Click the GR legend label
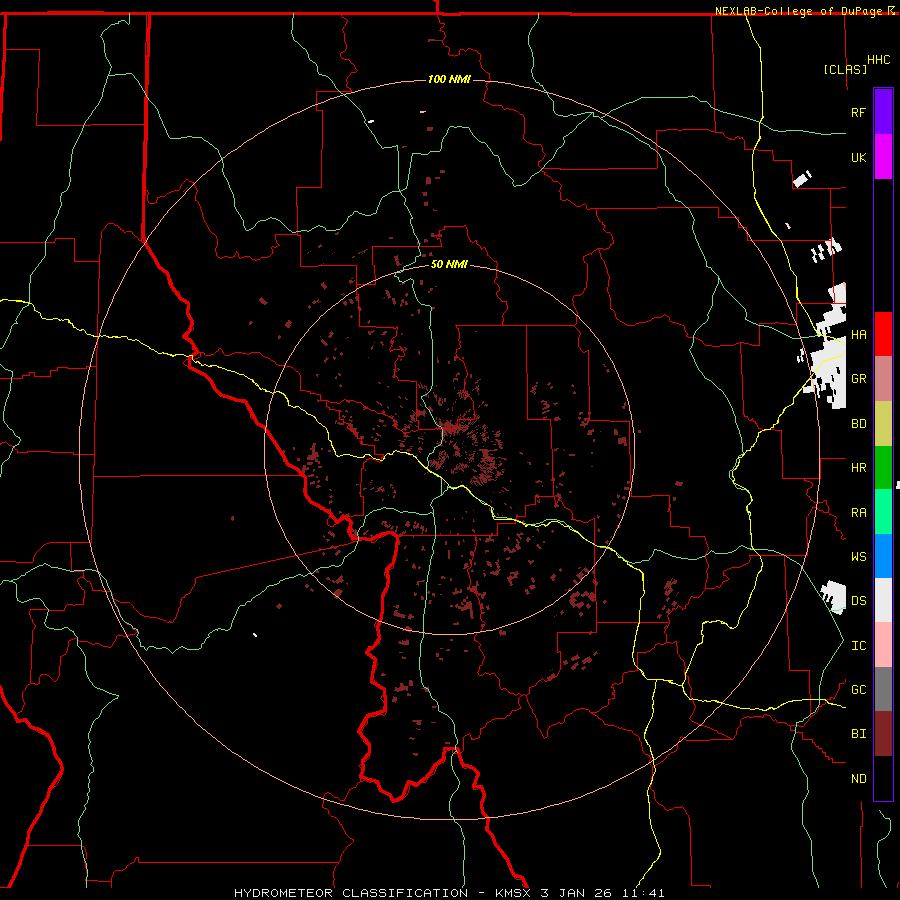 tap(858, 379)
